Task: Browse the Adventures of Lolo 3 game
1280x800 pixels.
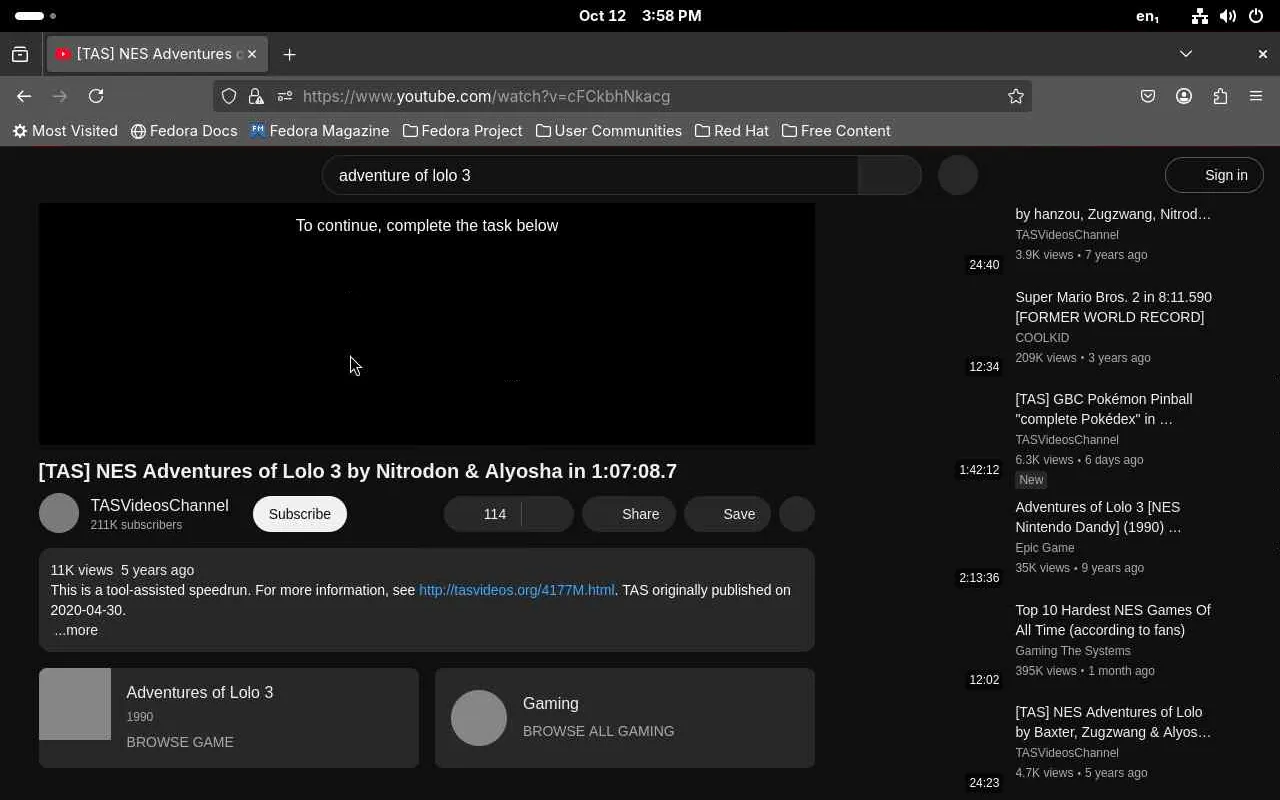Action: click(x=229, y=718)
